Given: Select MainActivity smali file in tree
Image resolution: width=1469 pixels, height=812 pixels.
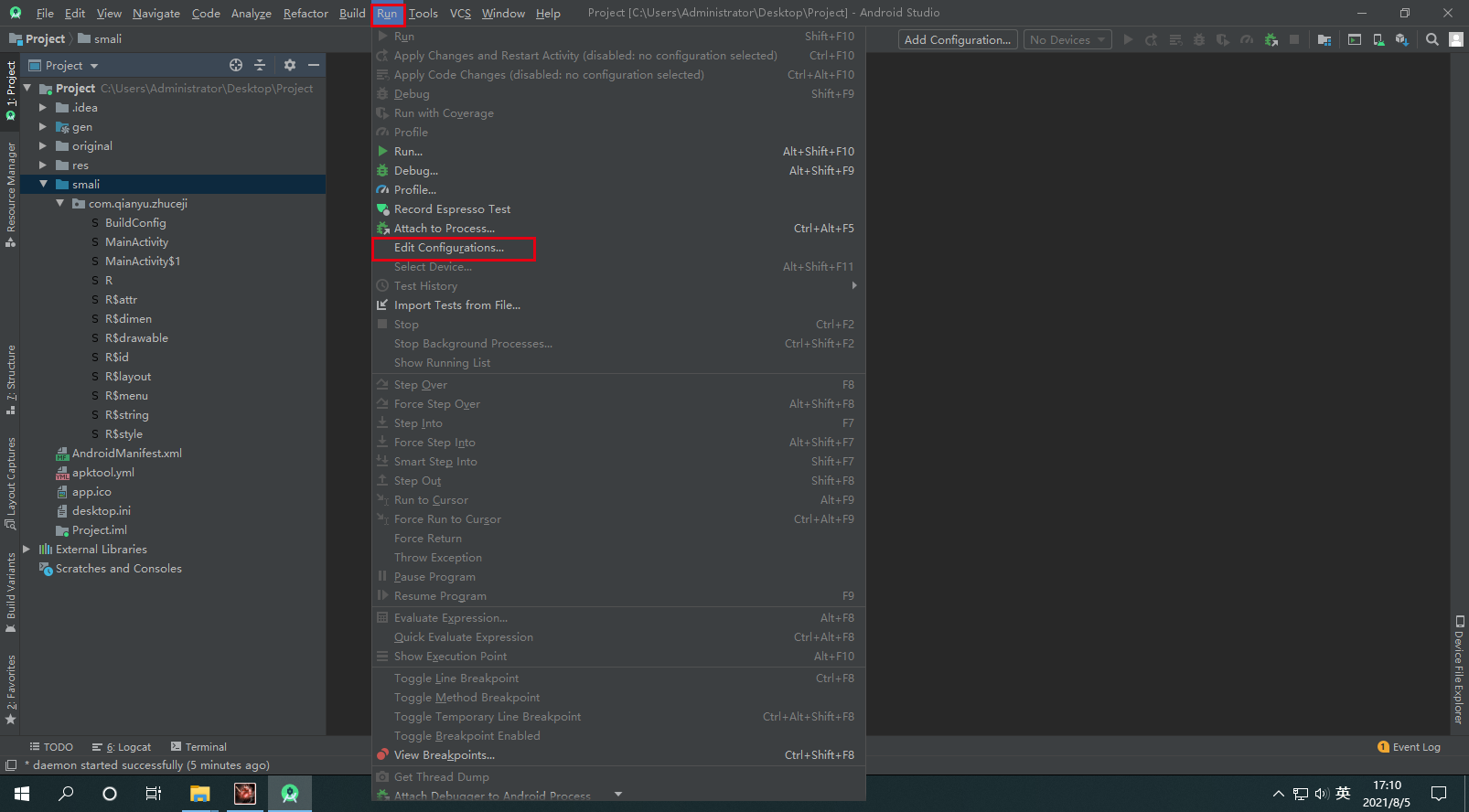Looking at the screenshot, I should [x=136, y=242].
